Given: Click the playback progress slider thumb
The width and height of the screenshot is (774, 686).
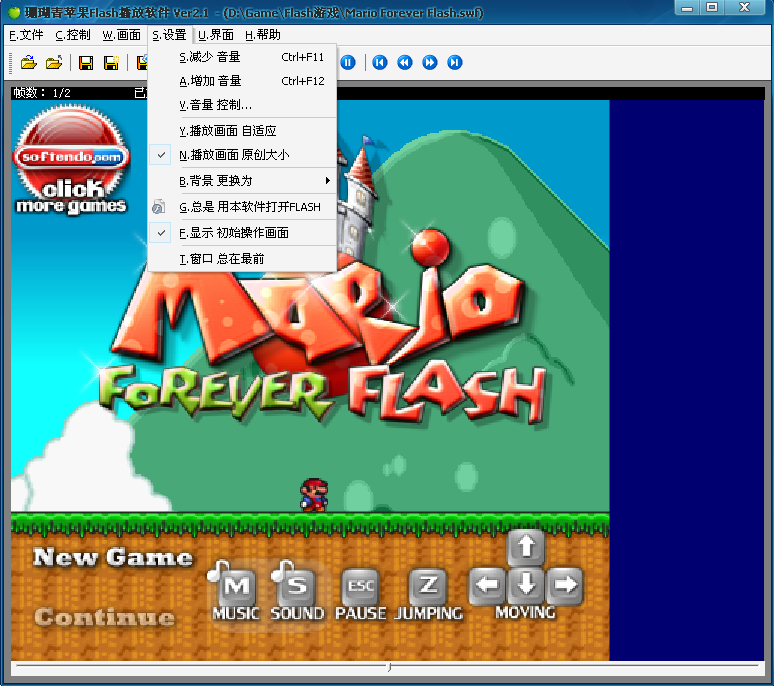Looking at the screenshot, I should [x=389, y=667].
